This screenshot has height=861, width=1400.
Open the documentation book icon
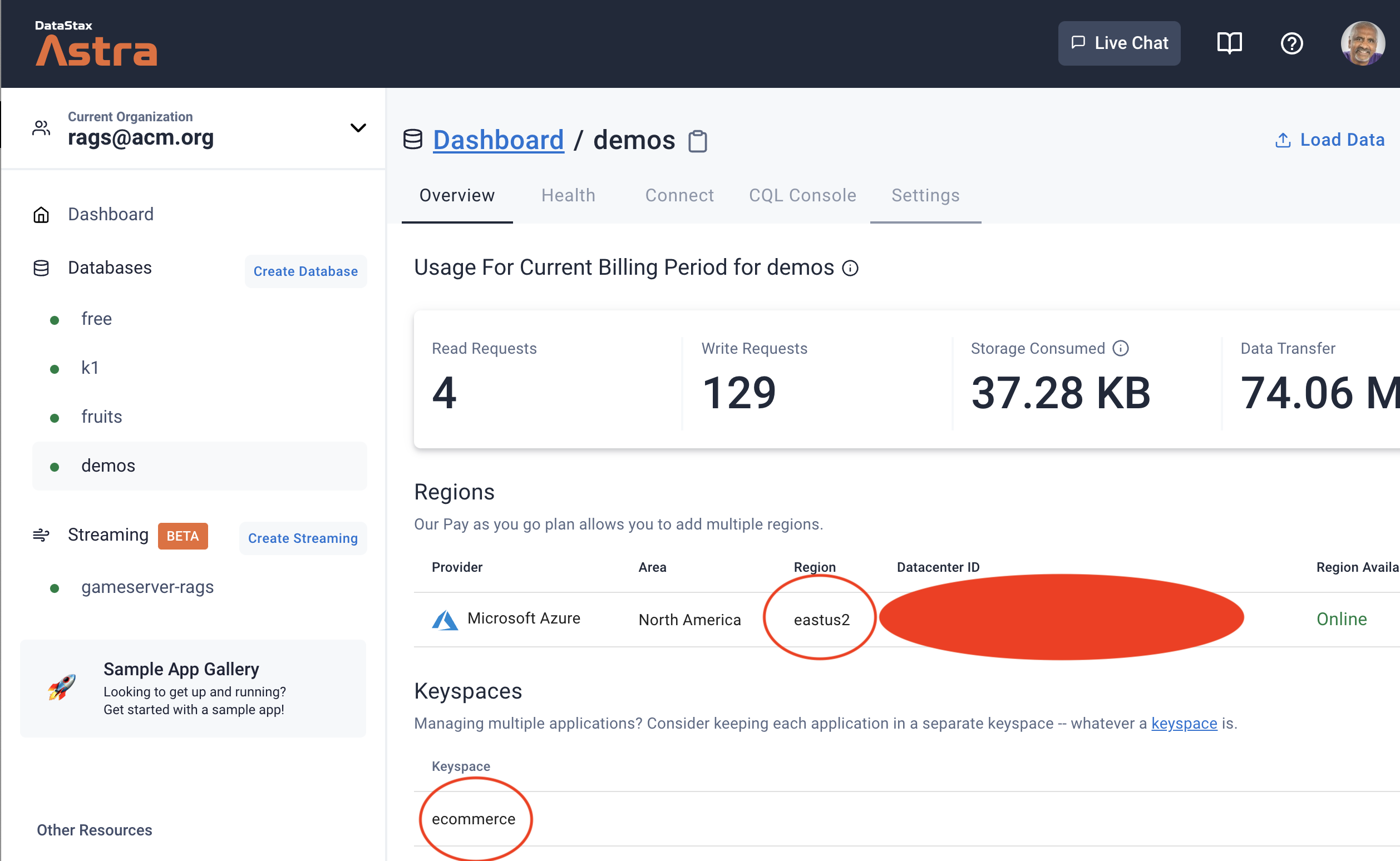click(x=1229, y=43)
